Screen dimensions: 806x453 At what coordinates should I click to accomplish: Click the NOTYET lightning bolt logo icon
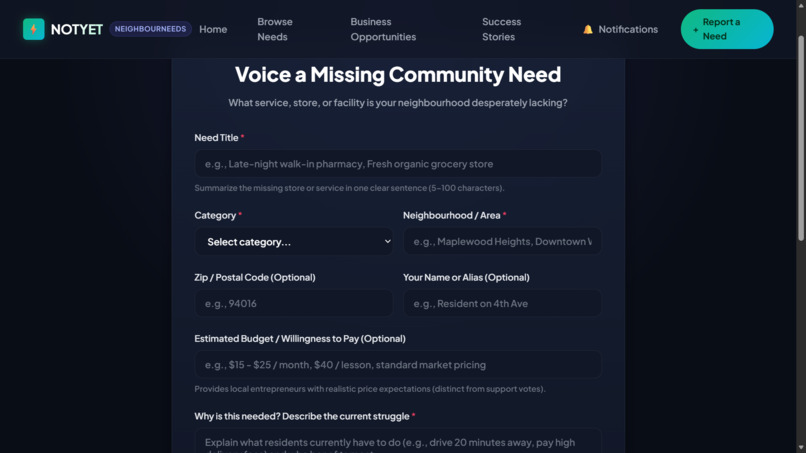[33, 29]
